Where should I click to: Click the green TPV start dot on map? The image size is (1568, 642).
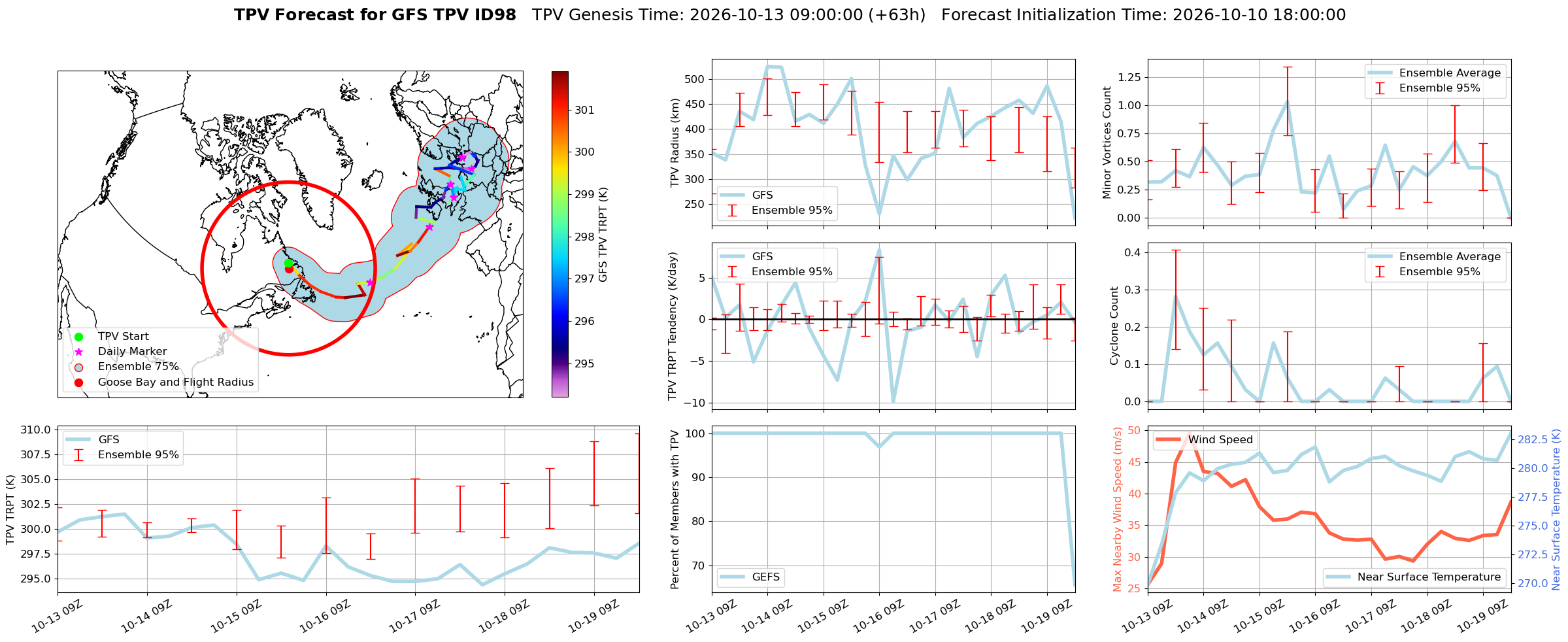[x=288, y=263]
